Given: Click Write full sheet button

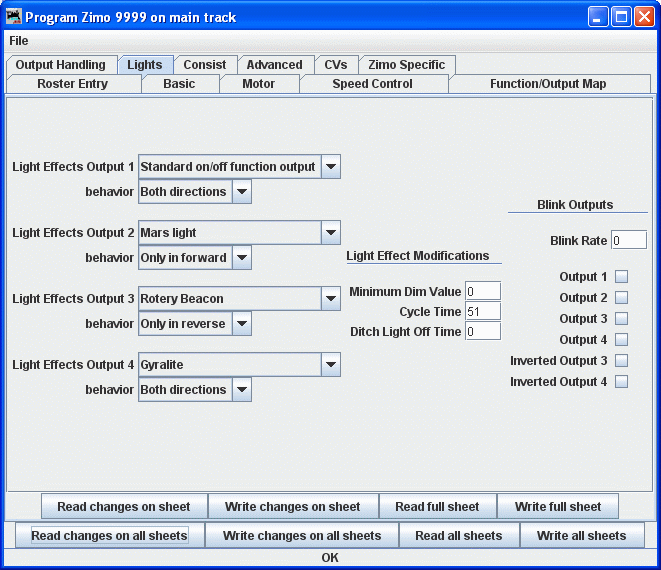Looking at the screenshot, I should [558, 506].
